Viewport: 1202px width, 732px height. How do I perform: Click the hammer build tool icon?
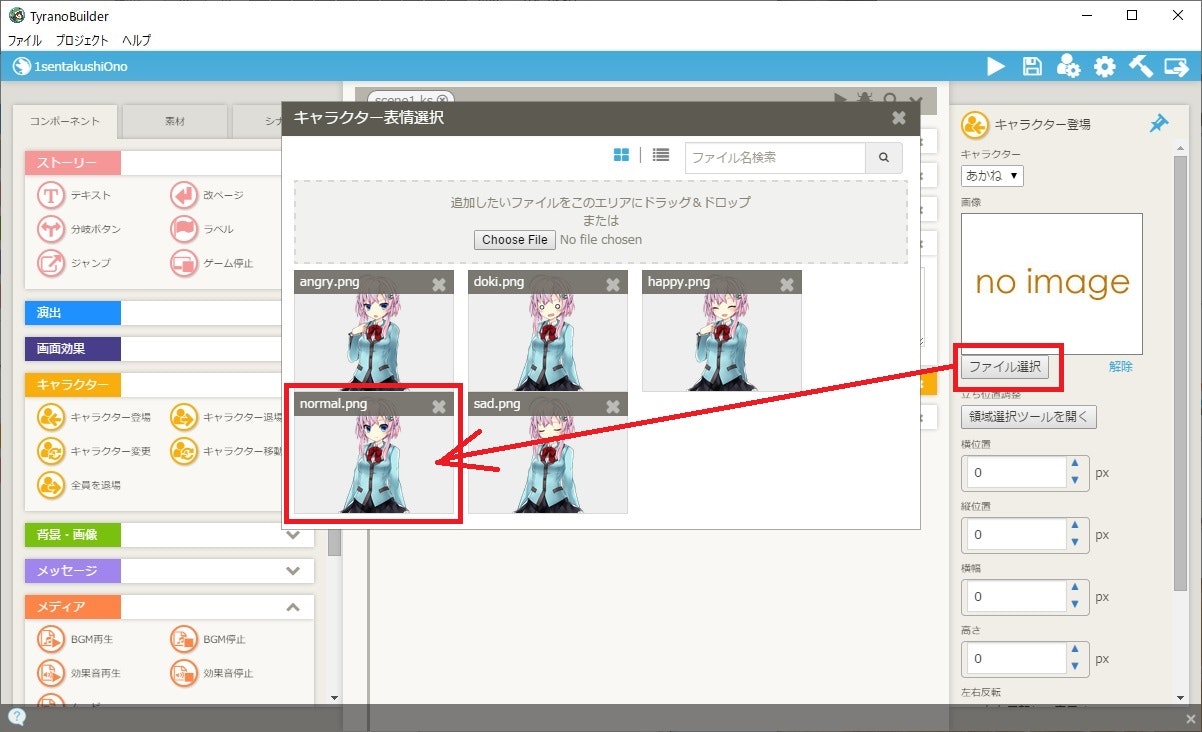pyautogui.click(x=1141, y=66)
